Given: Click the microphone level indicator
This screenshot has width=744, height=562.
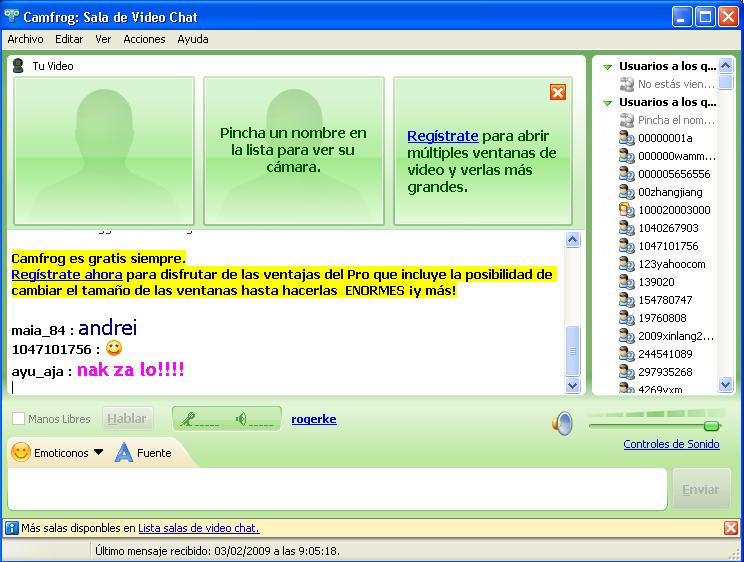Looking at the screenshot, I should tap(199, 419).
